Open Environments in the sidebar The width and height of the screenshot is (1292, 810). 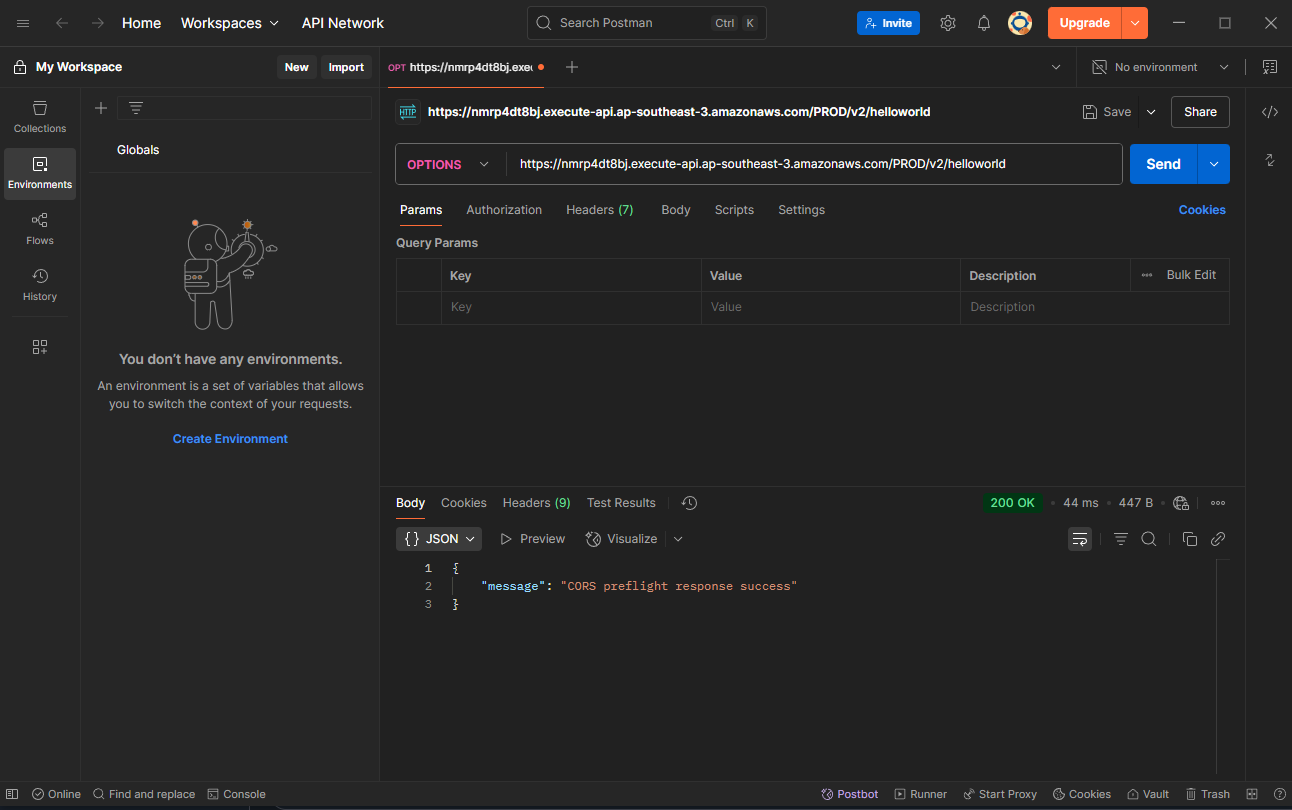pyautogui.click(x=40, y=173)
